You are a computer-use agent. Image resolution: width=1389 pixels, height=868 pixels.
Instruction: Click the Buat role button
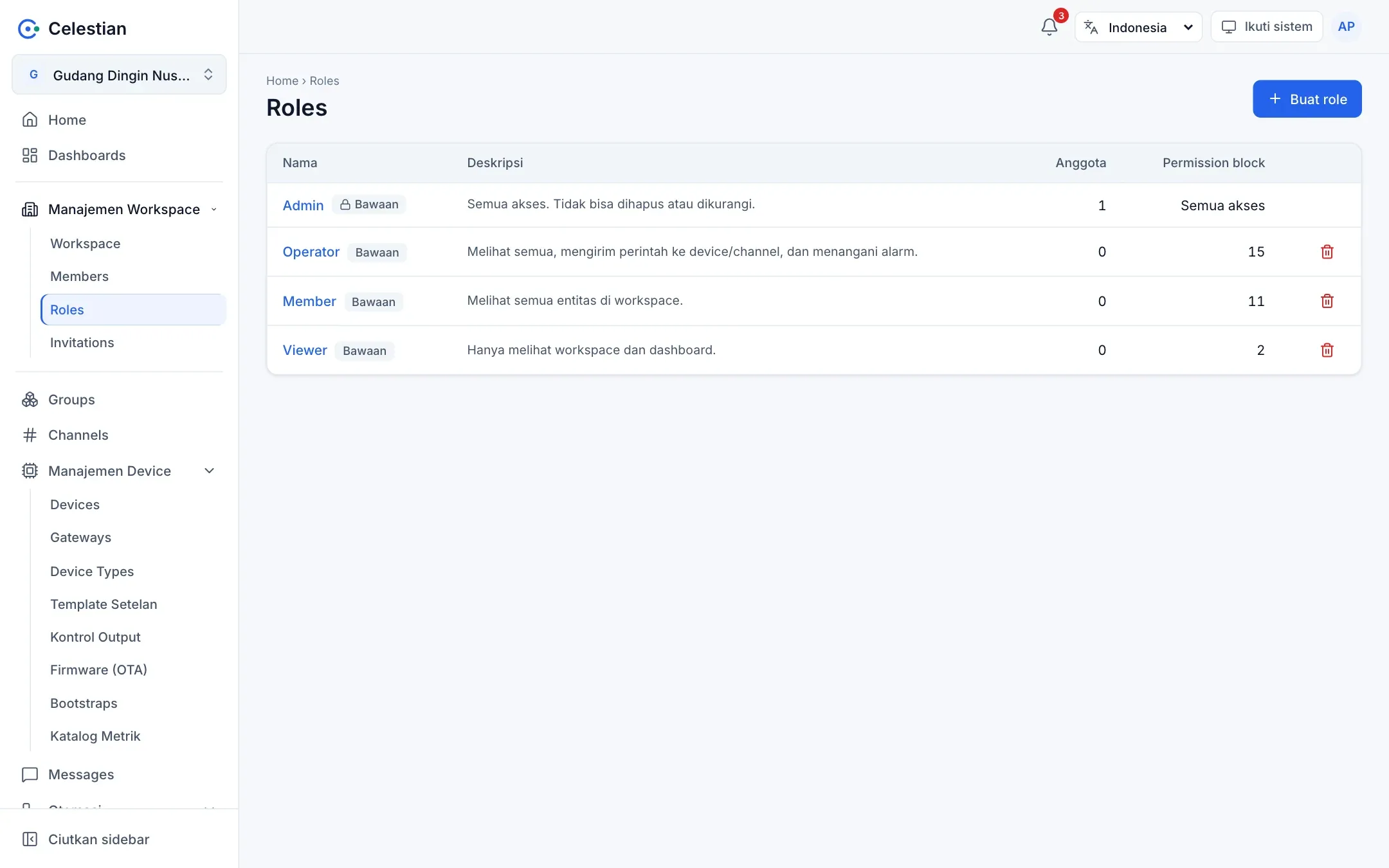[1307, 99]
